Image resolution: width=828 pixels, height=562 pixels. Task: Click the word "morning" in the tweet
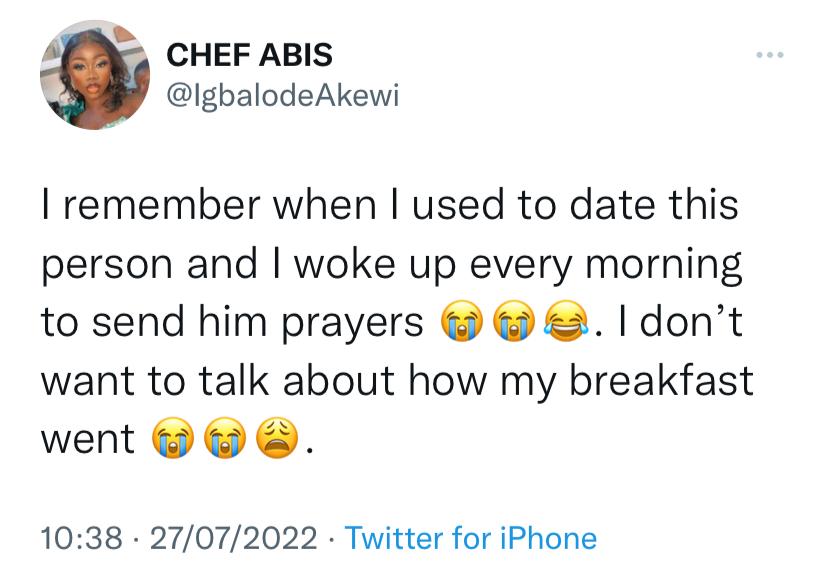pyautogui.click(x=664, y=266)
